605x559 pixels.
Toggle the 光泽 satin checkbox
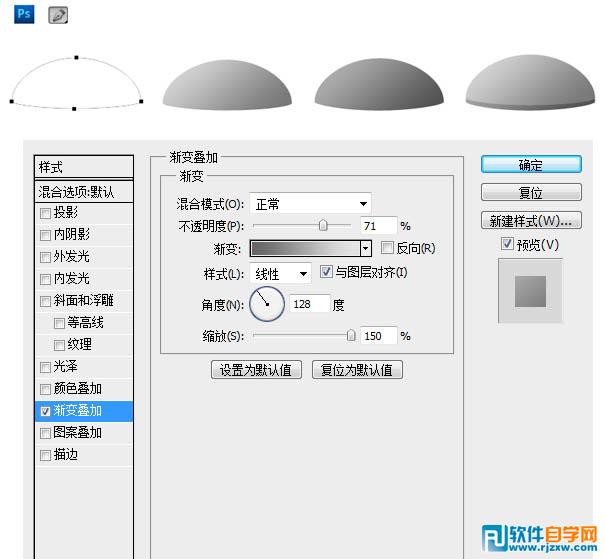[45, 367]
